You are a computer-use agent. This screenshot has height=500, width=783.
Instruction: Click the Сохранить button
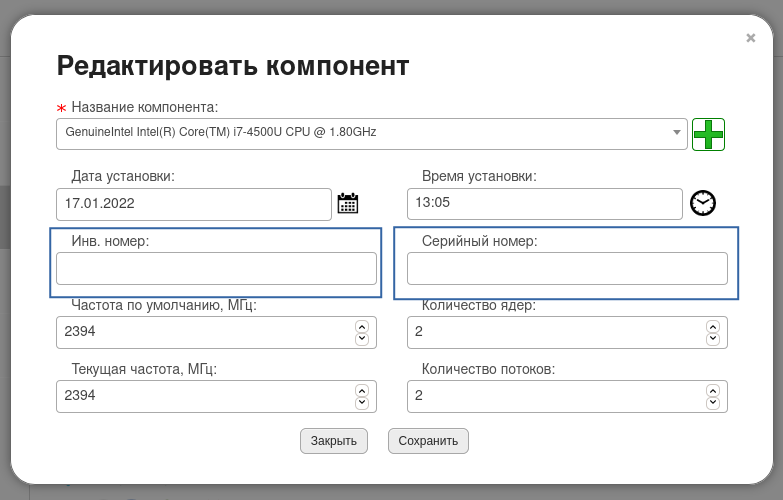pyautogui.click(x=428, y=441)
